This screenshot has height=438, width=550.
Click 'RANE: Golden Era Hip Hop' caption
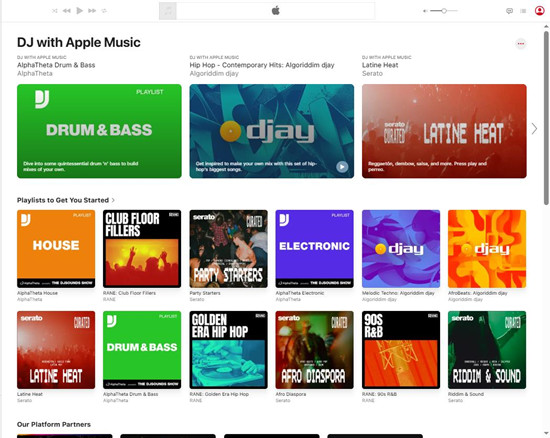coord(219,394)
